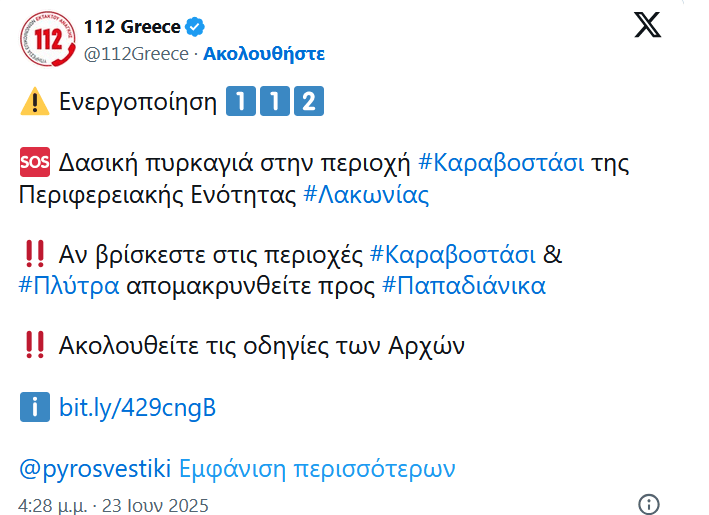This screenshot has width=709, height=515.
Task: Open the @pyrosvestiki mention
Action: tap(94, 468)
